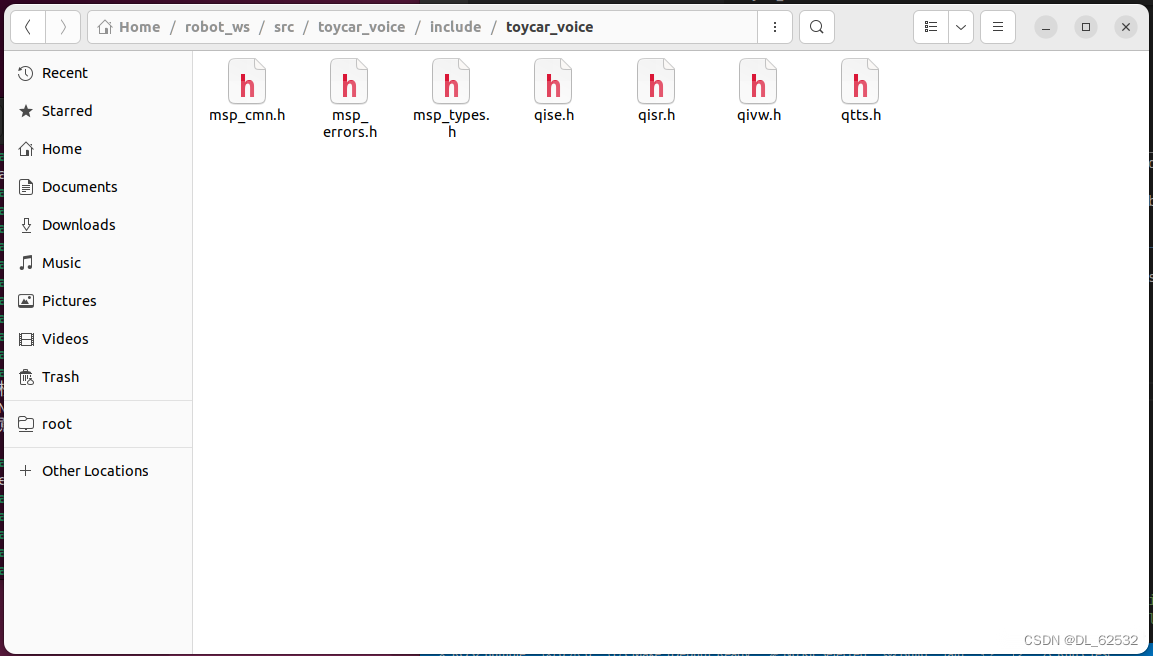Expand the view options dropdown arrow
1153x656 pixels.
click(960, 27)
